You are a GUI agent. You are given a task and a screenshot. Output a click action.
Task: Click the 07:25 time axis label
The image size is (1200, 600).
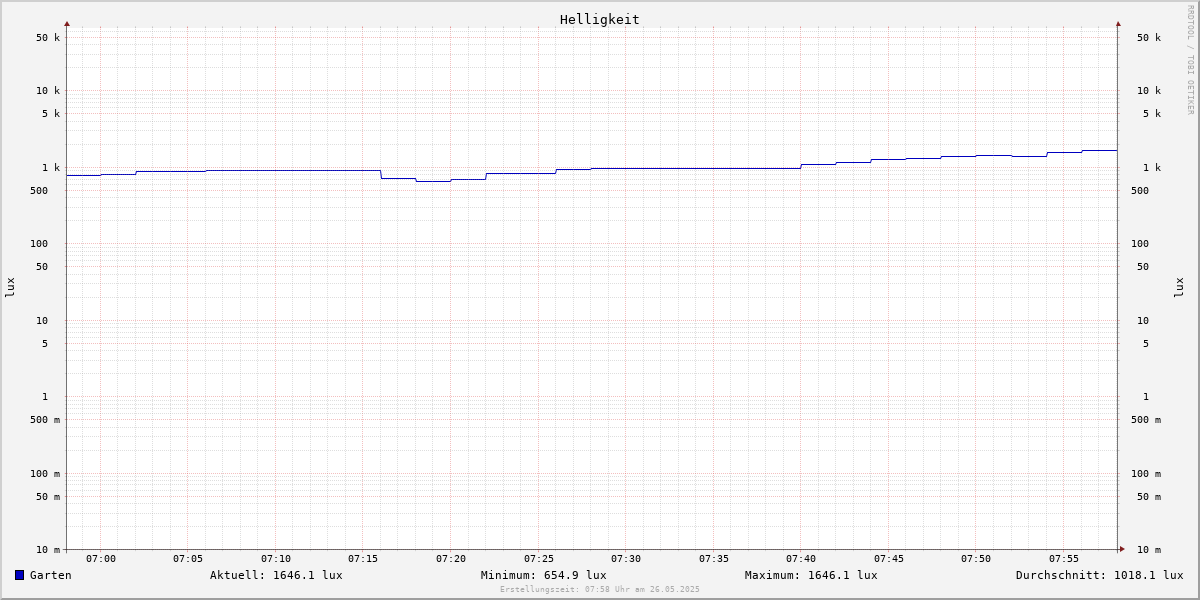point(539,559)
